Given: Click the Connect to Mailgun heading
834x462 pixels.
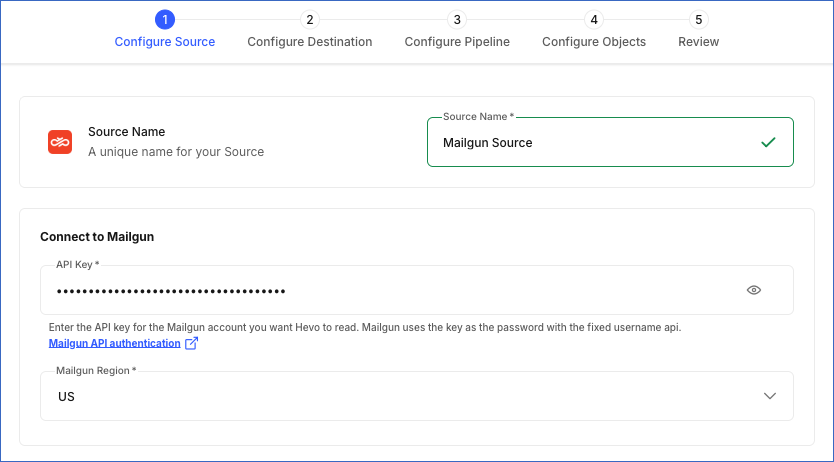Looking at the screenshot, I should point(97,237).
